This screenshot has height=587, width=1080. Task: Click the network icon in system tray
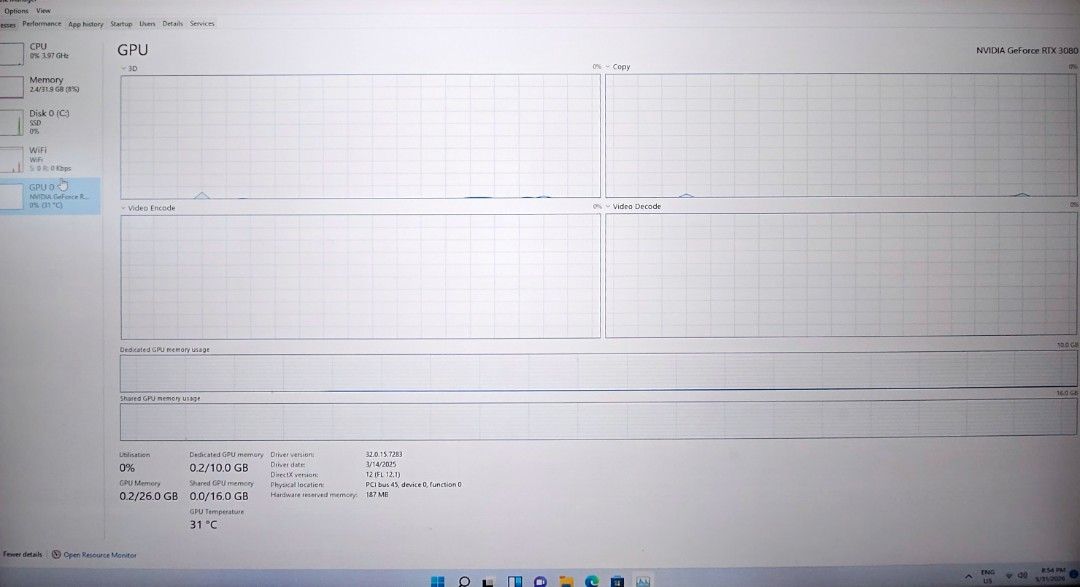click(1009, 575)
